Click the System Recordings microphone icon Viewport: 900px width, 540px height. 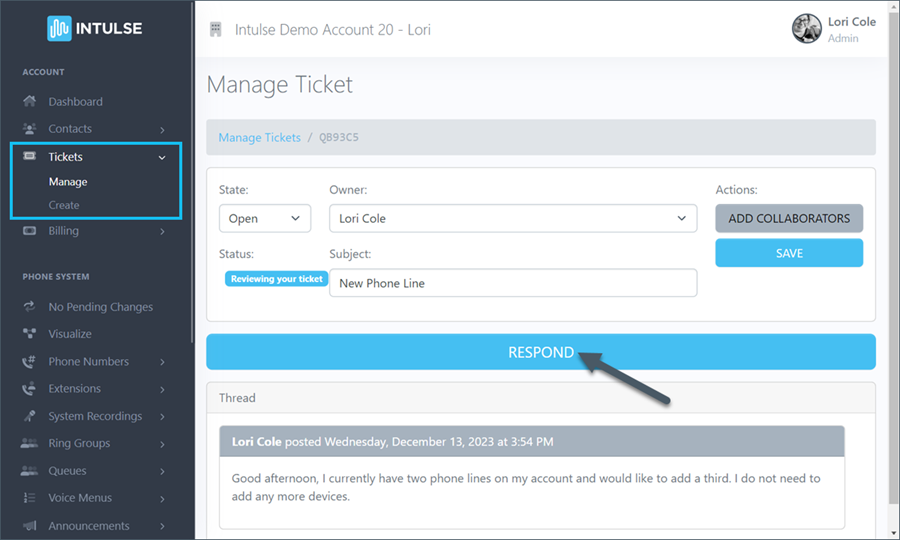pyautogui.click(x=29, y=416)
